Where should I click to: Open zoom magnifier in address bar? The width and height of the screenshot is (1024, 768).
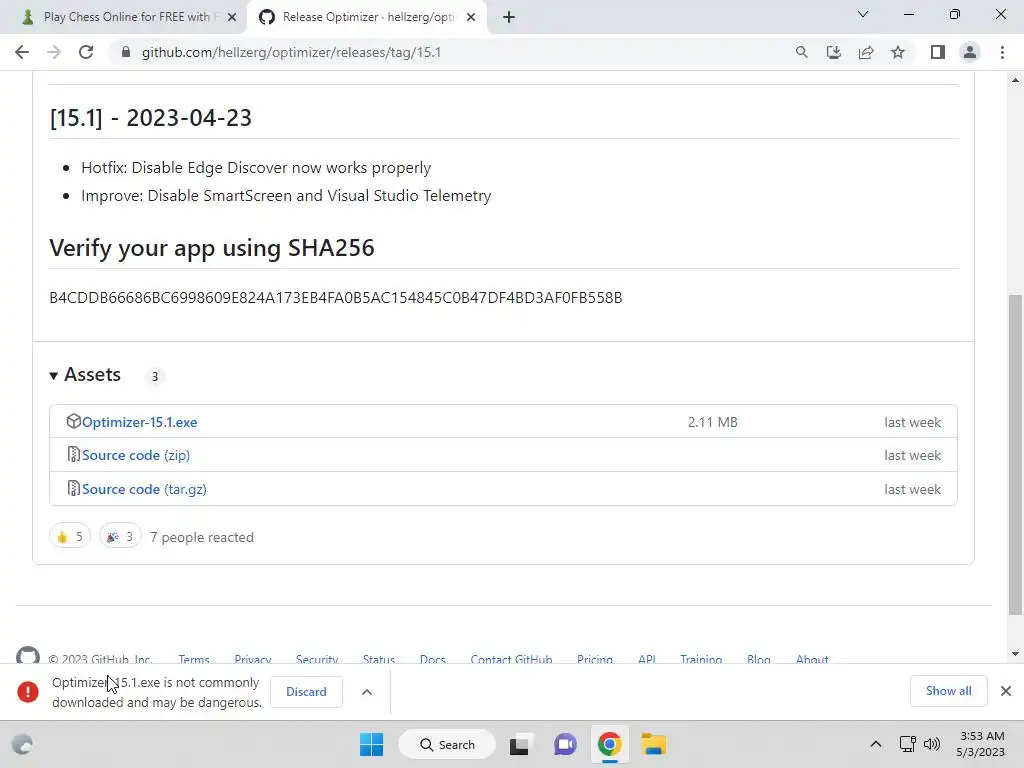click(801, 52)
